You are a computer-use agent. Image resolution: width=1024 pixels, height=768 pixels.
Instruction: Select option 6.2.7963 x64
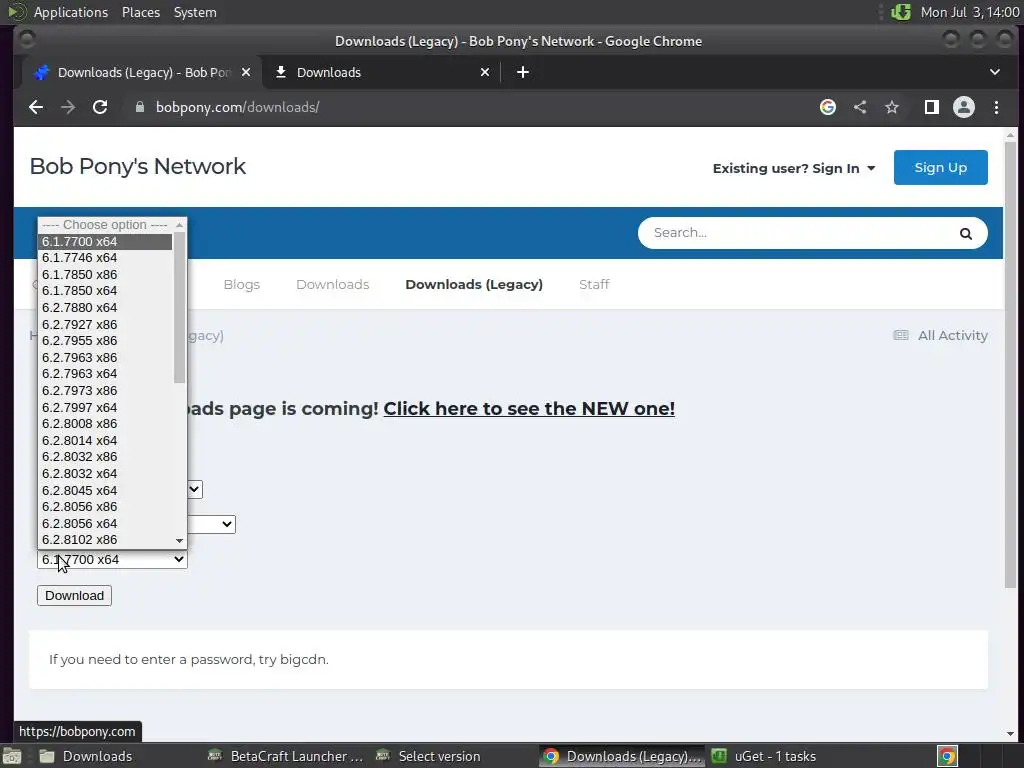pyautogui.click(x=105, y=374)
